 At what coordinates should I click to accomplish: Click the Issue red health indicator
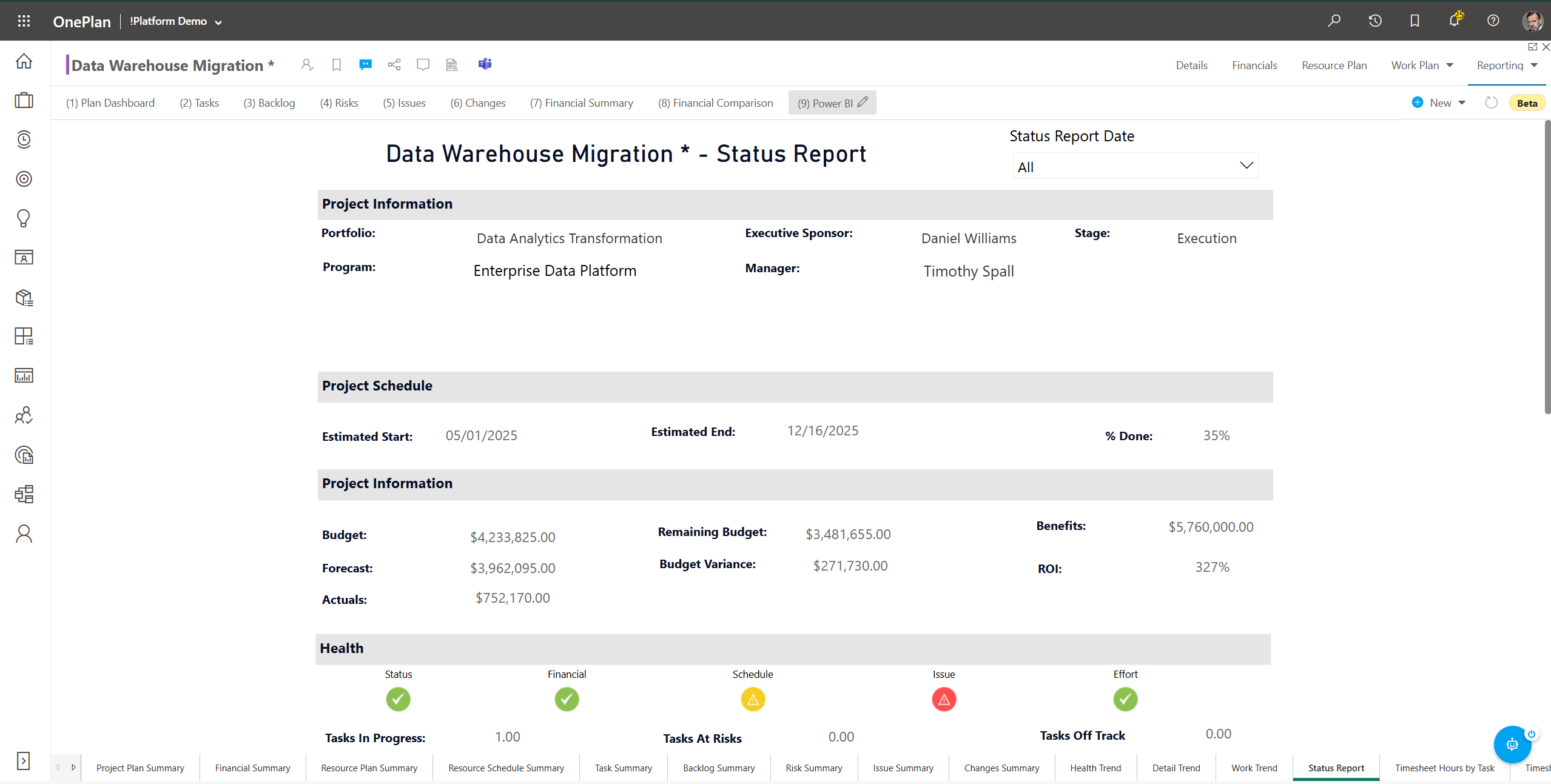pos(944,699)
